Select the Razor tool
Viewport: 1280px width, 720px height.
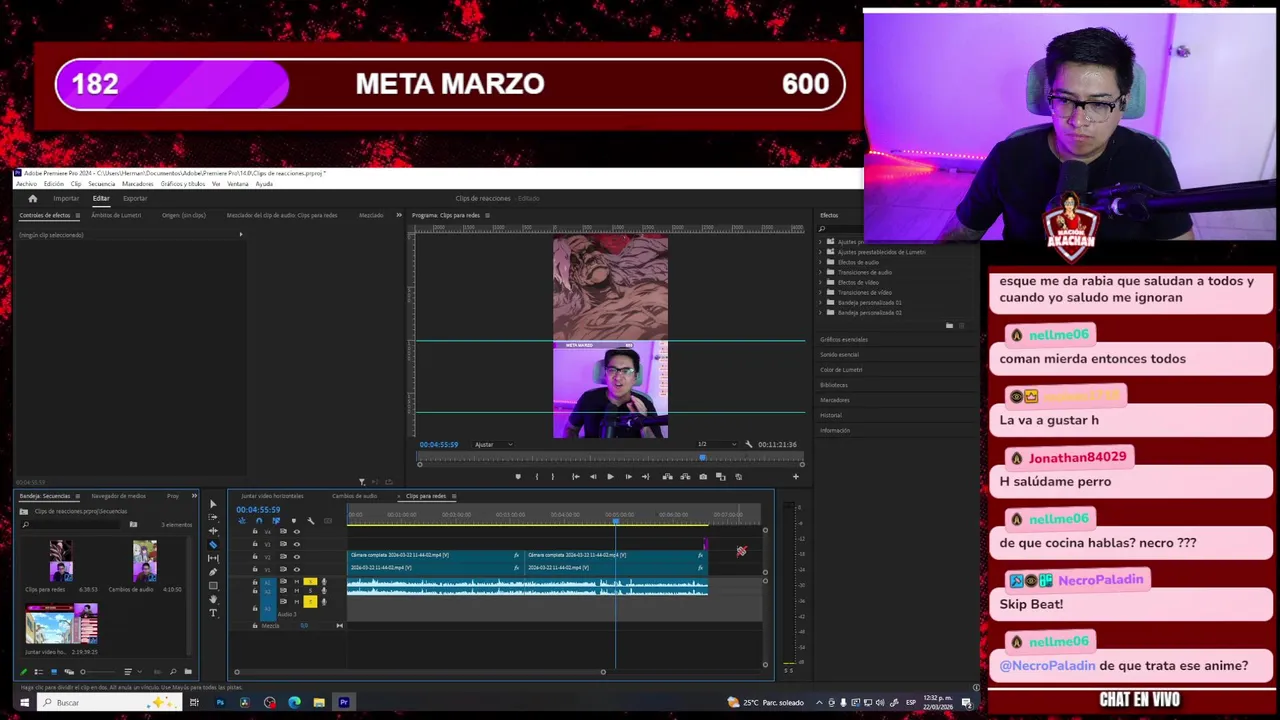tap(213, 545)
